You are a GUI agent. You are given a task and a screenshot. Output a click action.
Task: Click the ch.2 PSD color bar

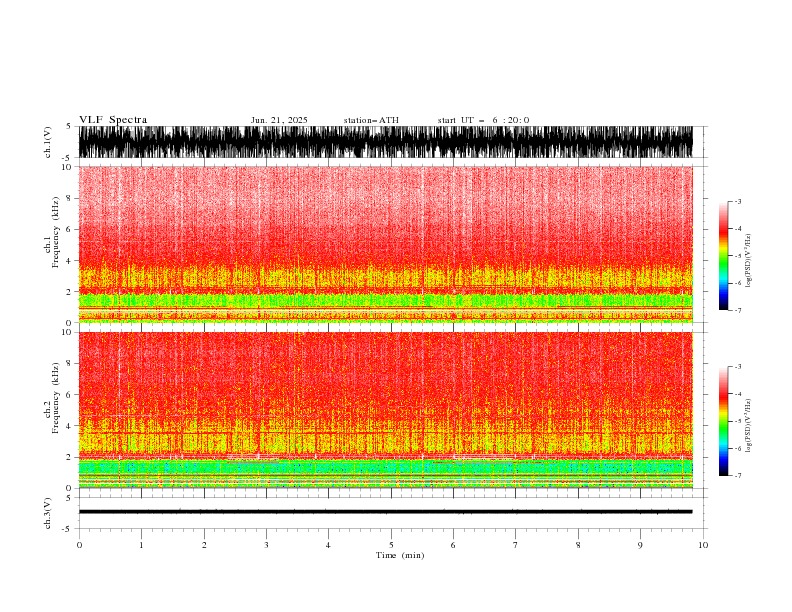pyautogui.click(x=723, y=421)
